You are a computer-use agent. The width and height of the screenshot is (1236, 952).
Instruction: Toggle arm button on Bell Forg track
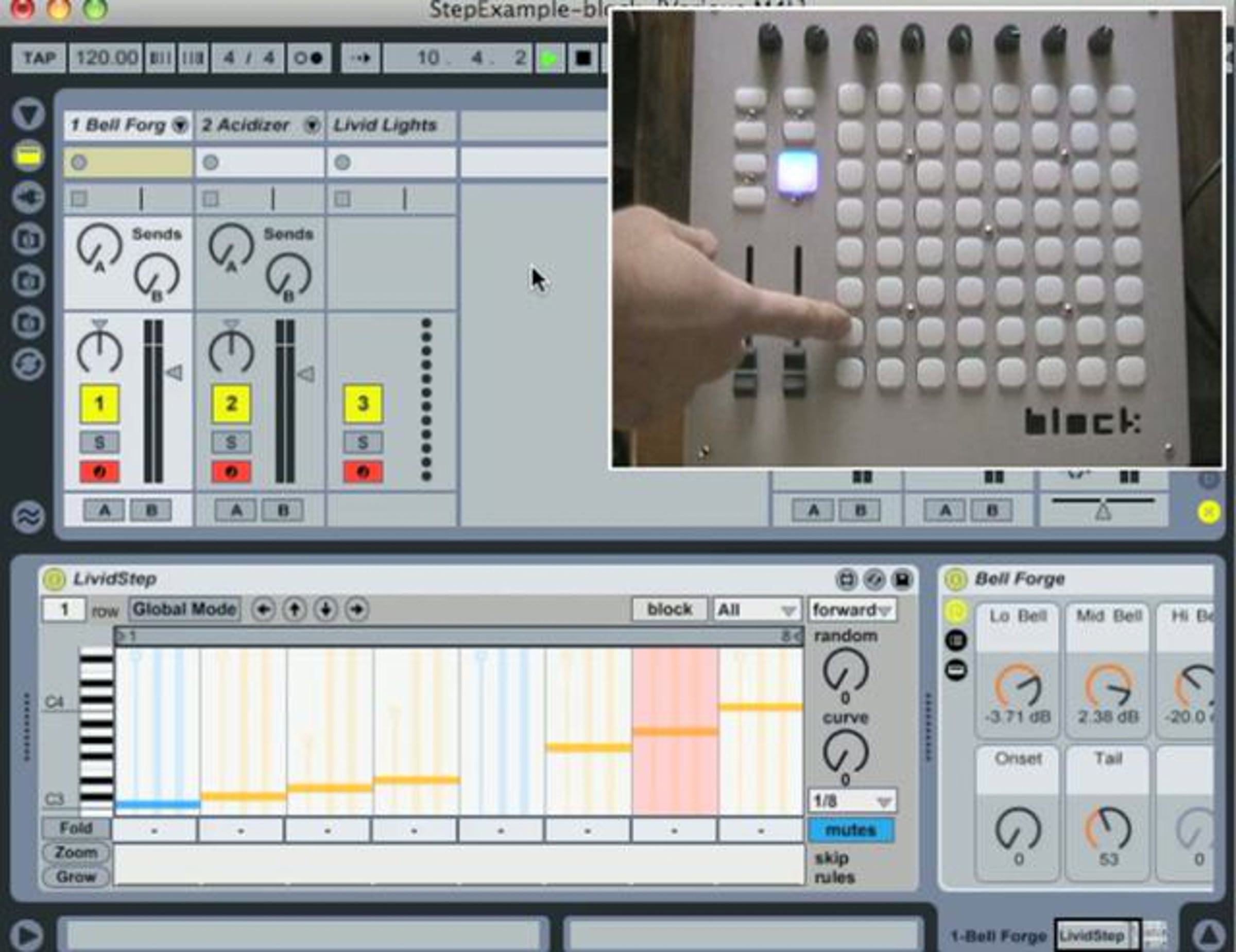[x=99, y=472]
